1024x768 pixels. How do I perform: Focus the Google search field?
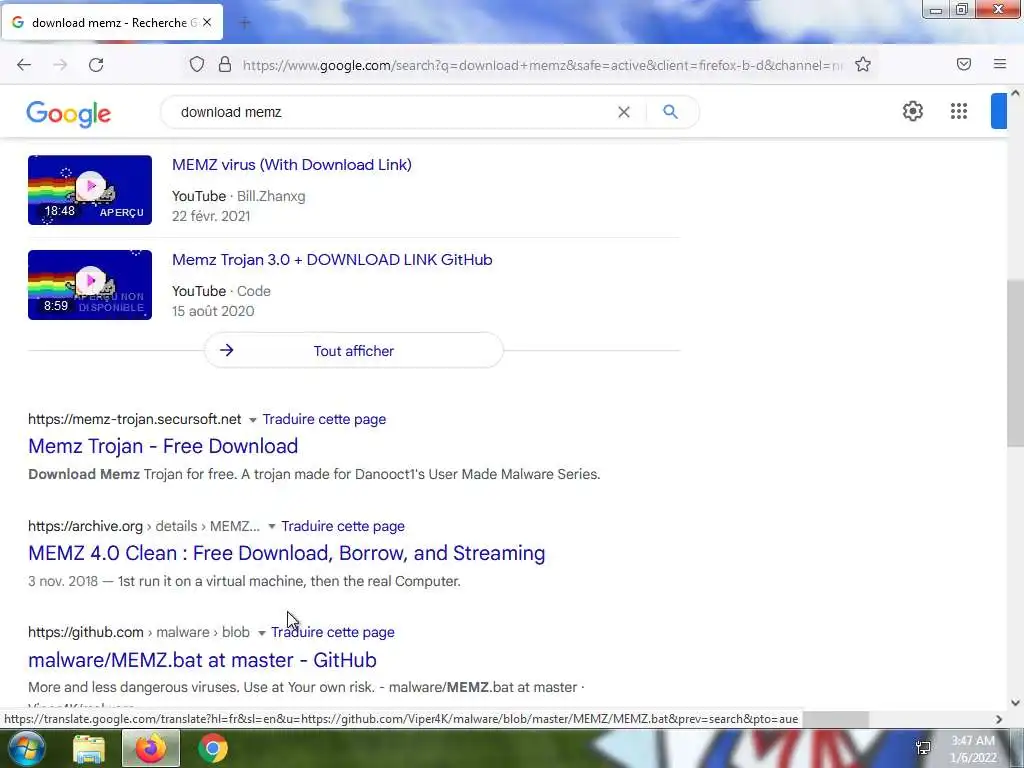coord(392,112)
